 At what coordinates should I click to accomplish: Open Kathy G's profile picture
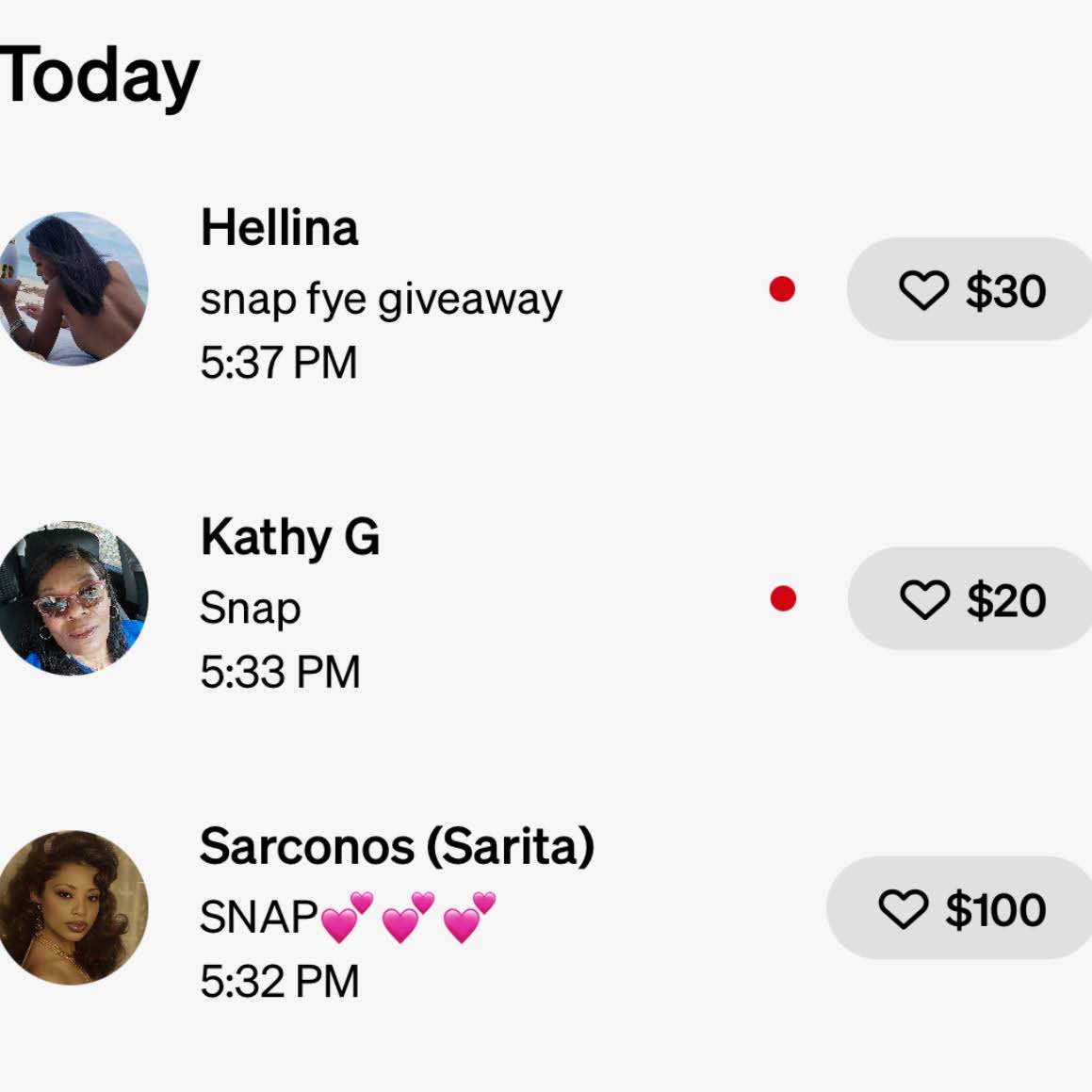coord(72,598)
